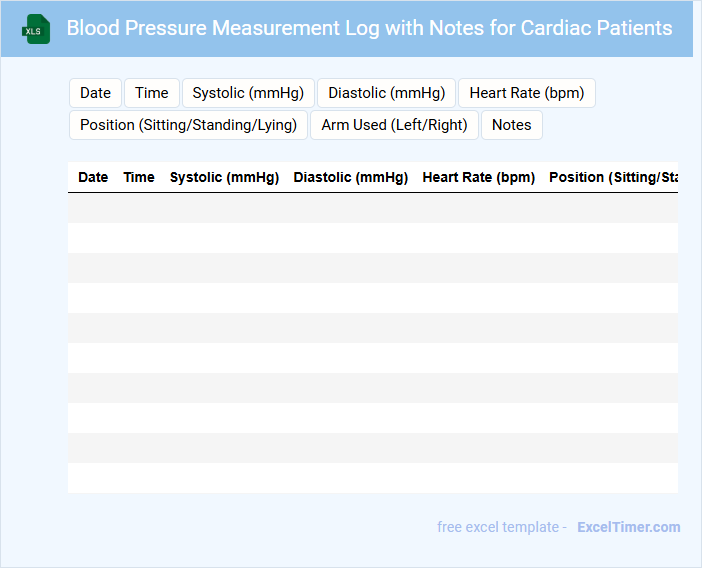The width and height of the screenshot is (702, 568).
Task: Click the blue page title banner text
Action: [369, 28]
